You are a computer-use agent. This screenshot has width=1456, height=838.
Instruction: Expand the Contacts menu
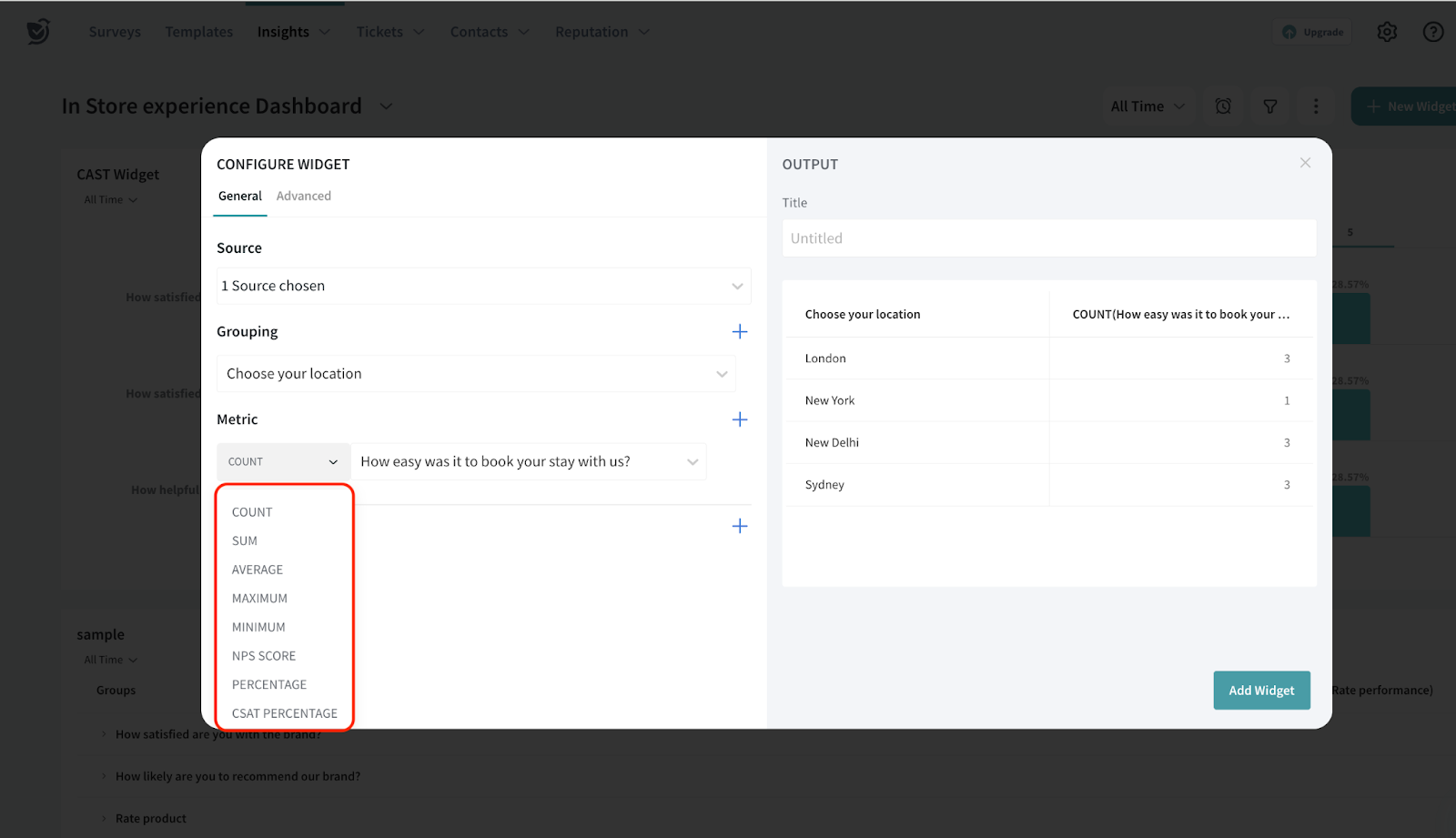pos(490,32)
